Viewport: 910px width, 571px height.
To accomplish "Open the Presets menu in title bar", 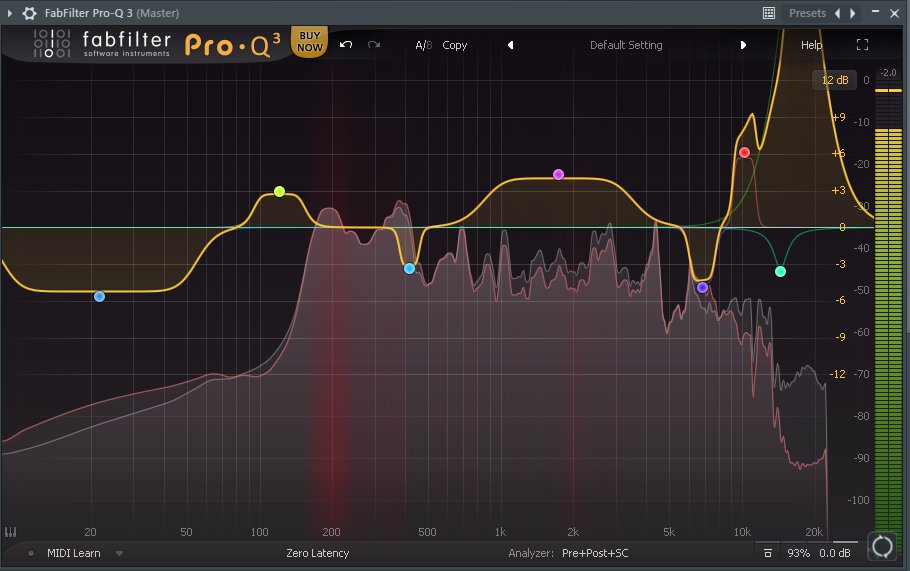I will click(x=807, y=13).
